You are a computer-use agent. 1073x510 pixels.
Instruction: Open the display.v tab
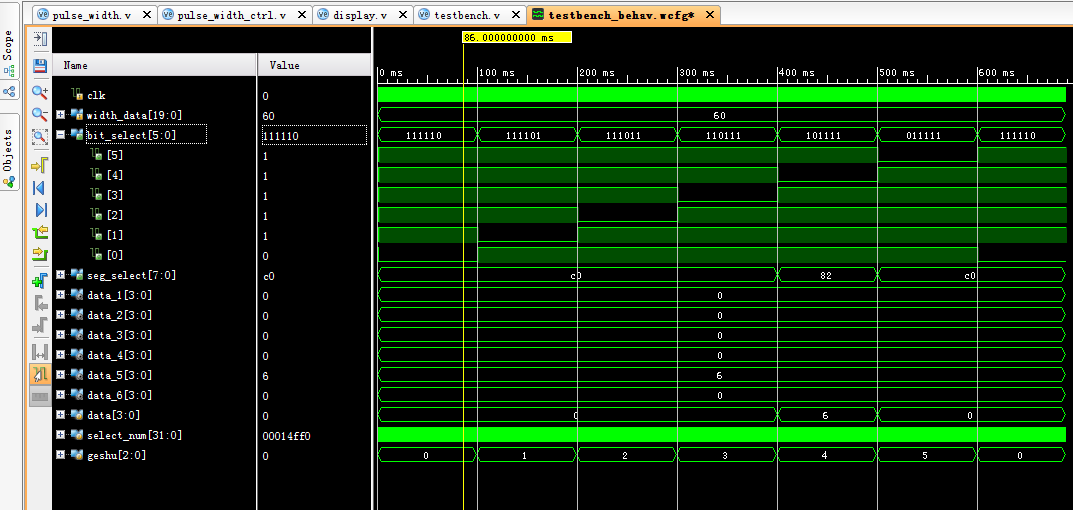pos(363,15)
